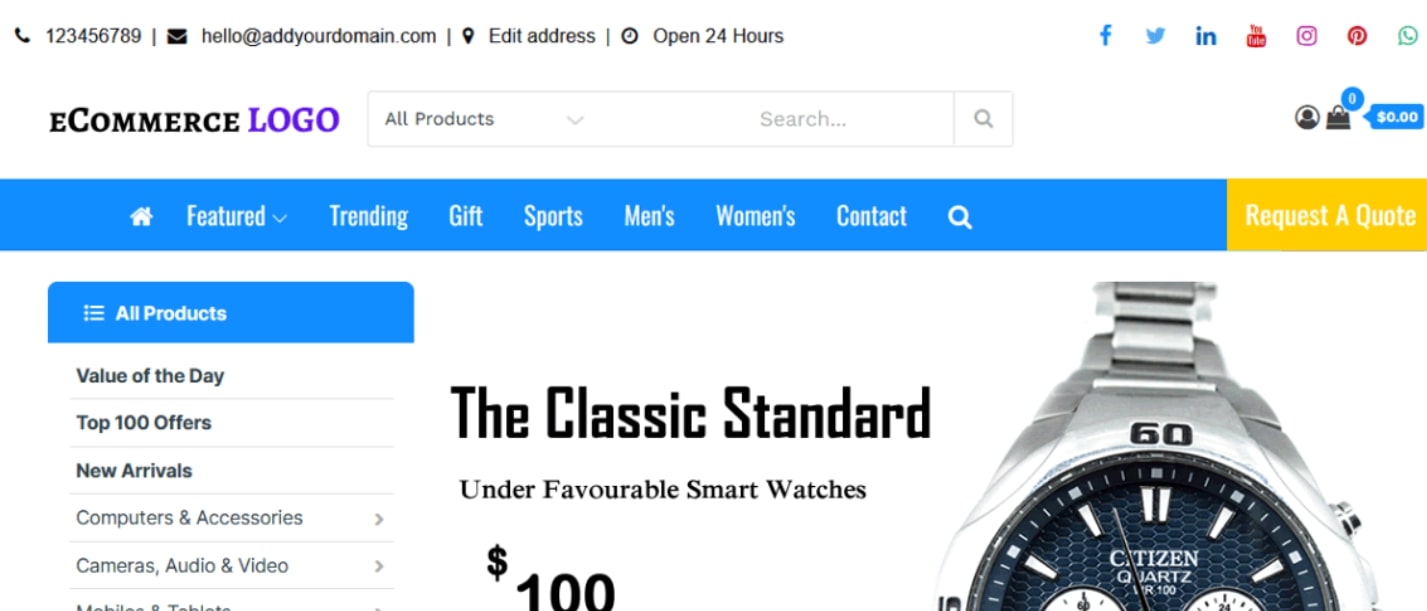Expand Computers & Accessories submenu arrow
The width and height of the screenshot is (1427, 611).
379,519
